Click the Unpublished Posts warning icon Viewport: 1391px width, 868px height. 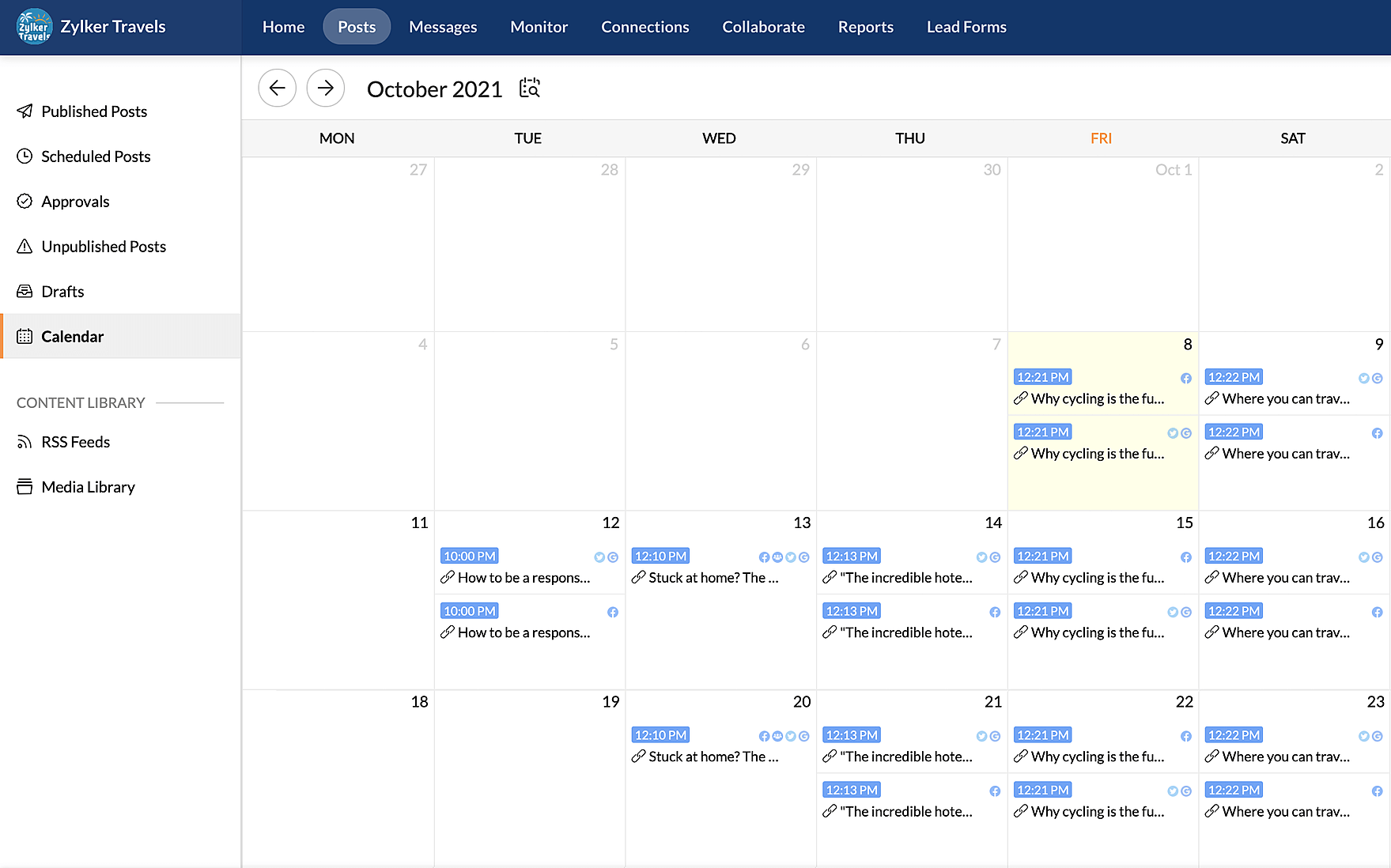click(x=25, y=246)
